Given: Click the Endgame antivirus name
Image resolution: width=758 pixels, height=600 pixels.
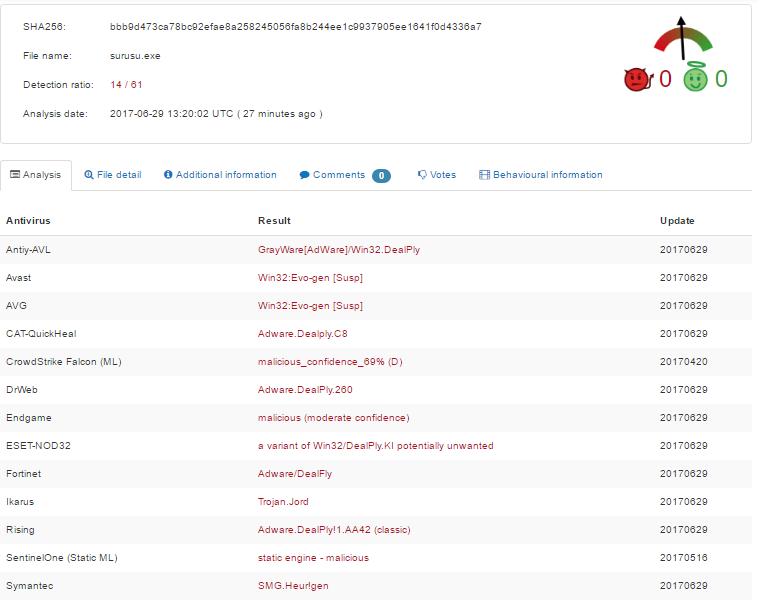Looking at the screenshot, I should (29, 418).
